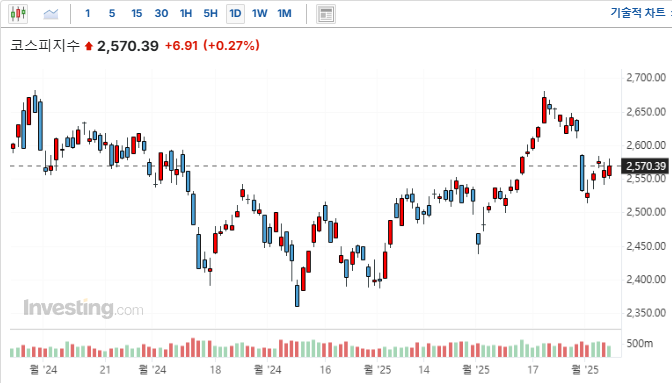The image size is (672, 383).
Task: Click the 2,400.00 price axis label
Action: tap(646, 279)
